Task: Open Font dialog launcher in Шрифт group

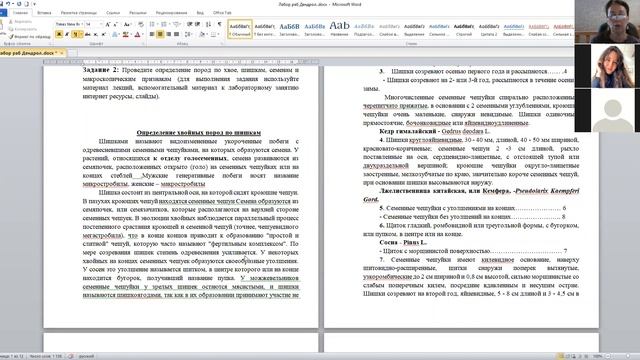Action: 143,44
